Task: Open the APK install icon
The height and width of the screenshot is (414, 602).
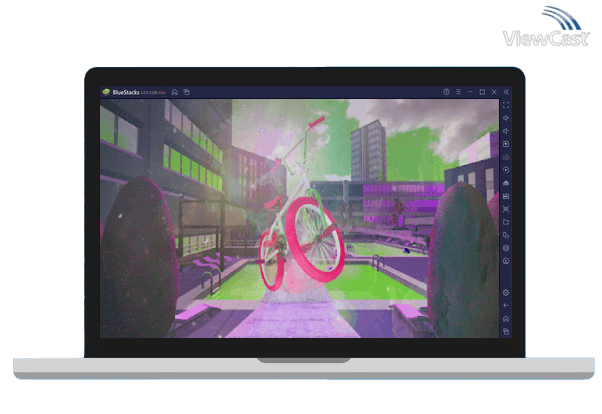Action: tap(506, 196)
